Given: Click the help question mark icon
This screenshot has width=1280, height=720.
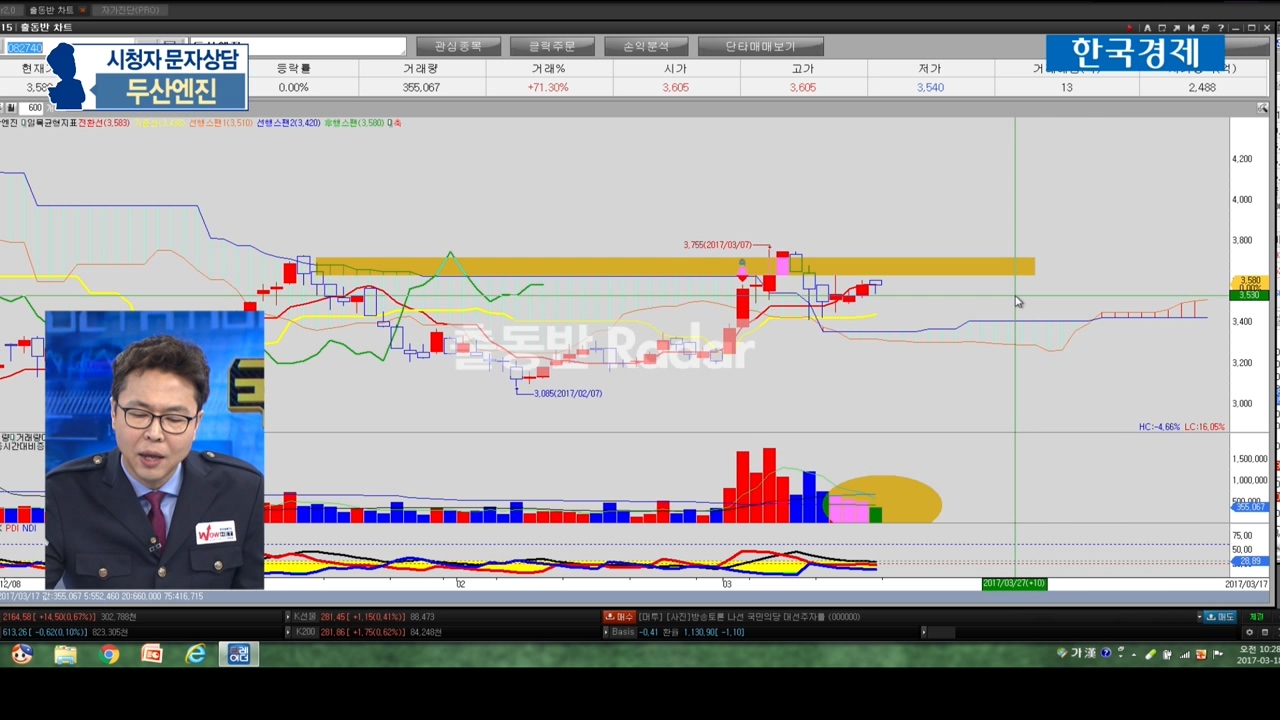Looking at the screenshot, I should [x=1221, y=28].
